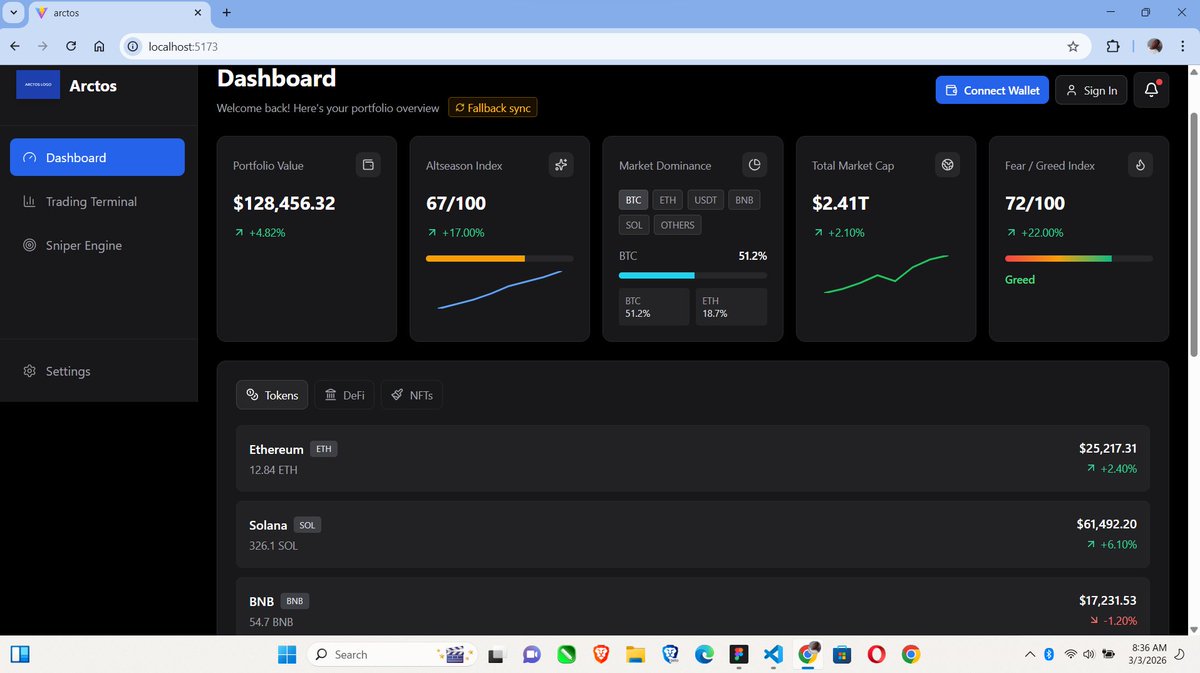1200x673 pixels.
Task: Open Trading Terminal from the sidebar
Action: coord(91,202)
